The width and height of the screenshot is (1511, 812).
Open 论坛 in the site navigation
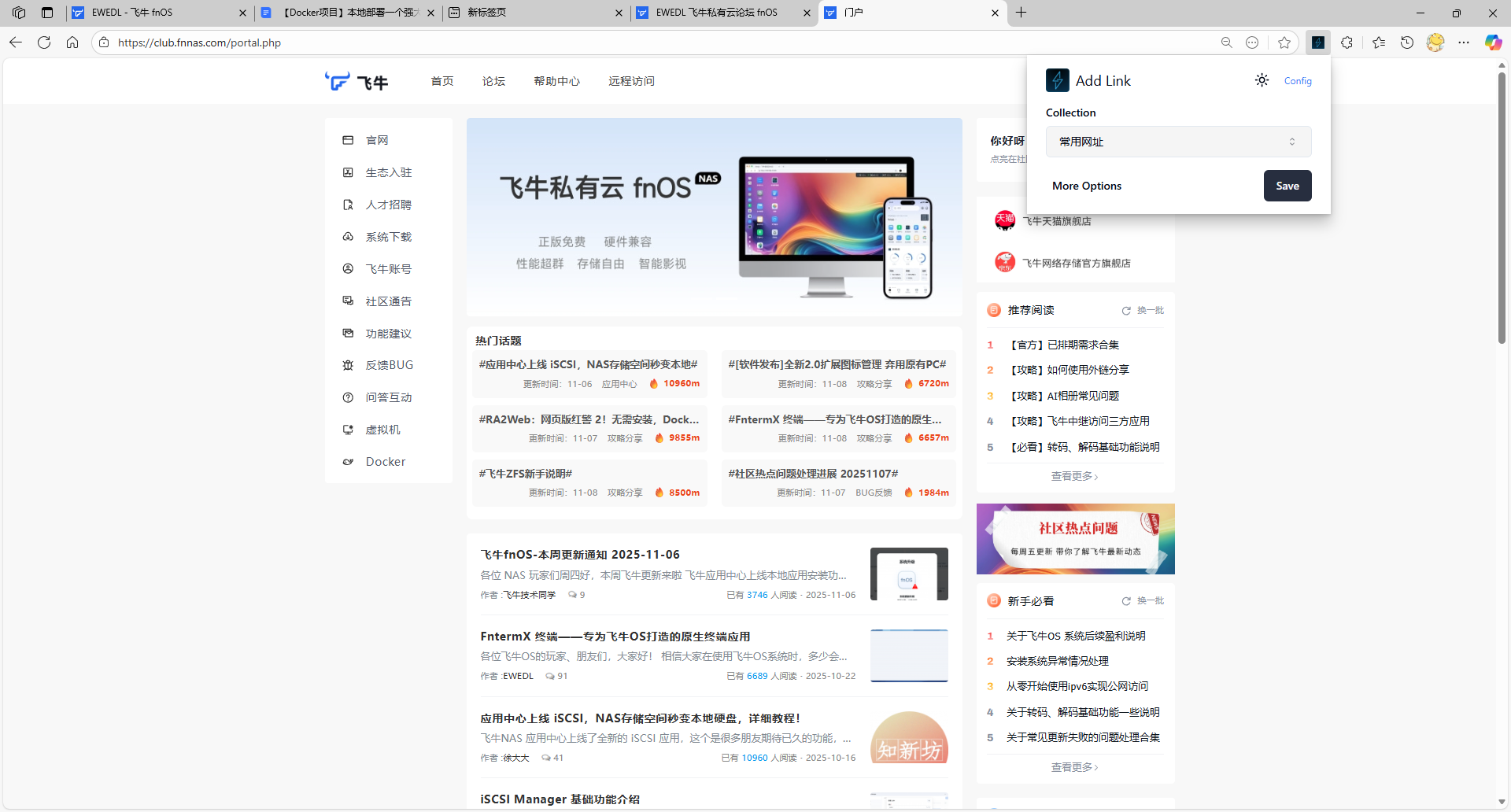(493, 81)
